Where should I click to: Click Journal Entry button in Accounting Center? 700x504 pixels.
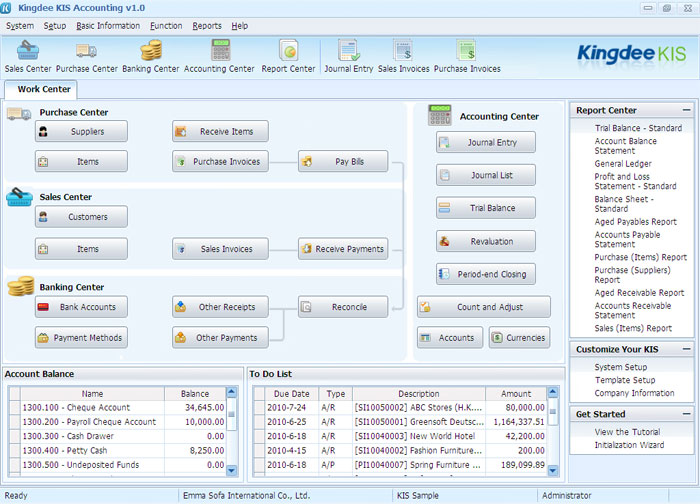click(x=486, y=142)
